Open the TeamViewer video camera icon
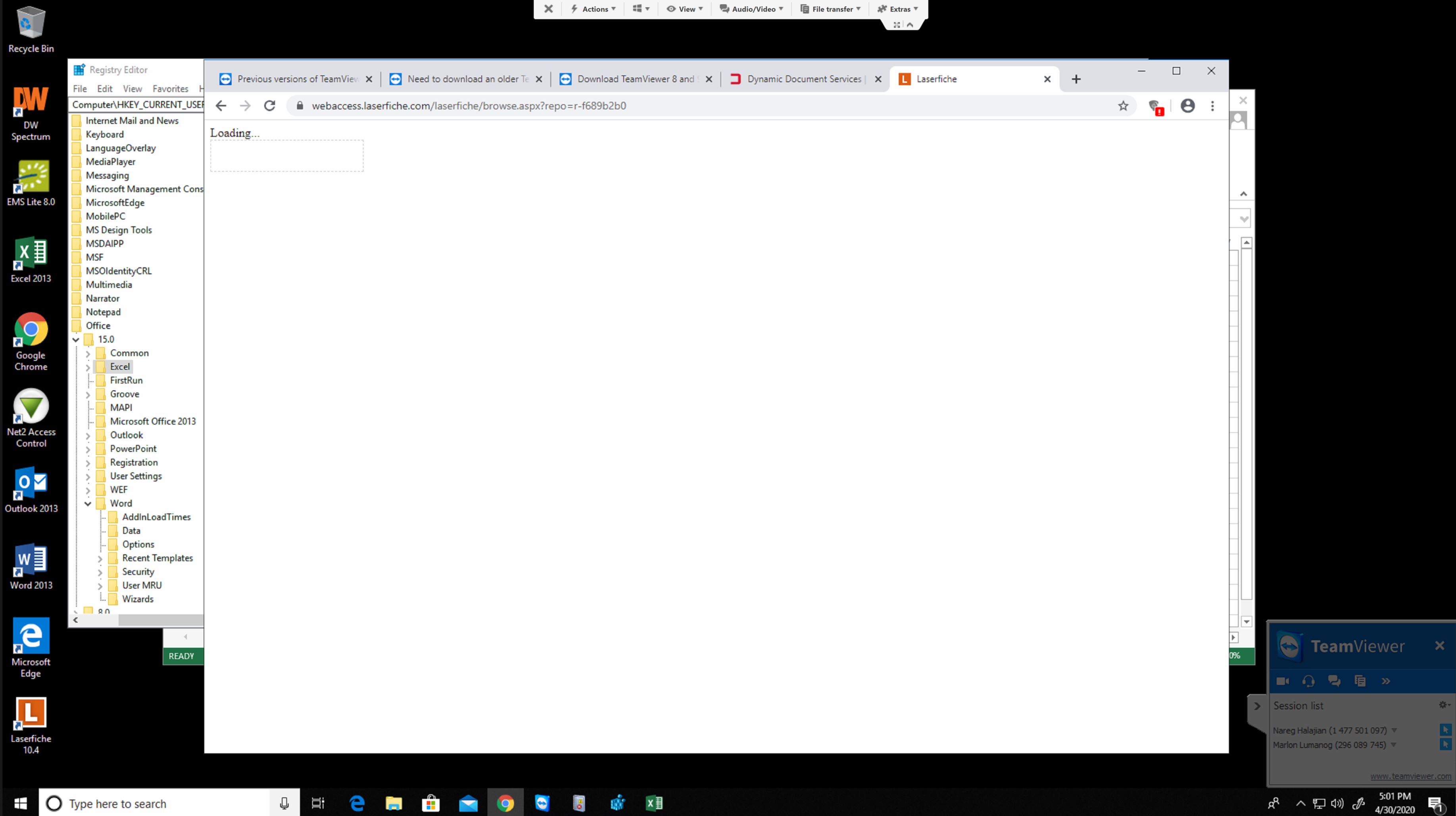Viewport: 1456px width, 816px height. coord(1283,681)
